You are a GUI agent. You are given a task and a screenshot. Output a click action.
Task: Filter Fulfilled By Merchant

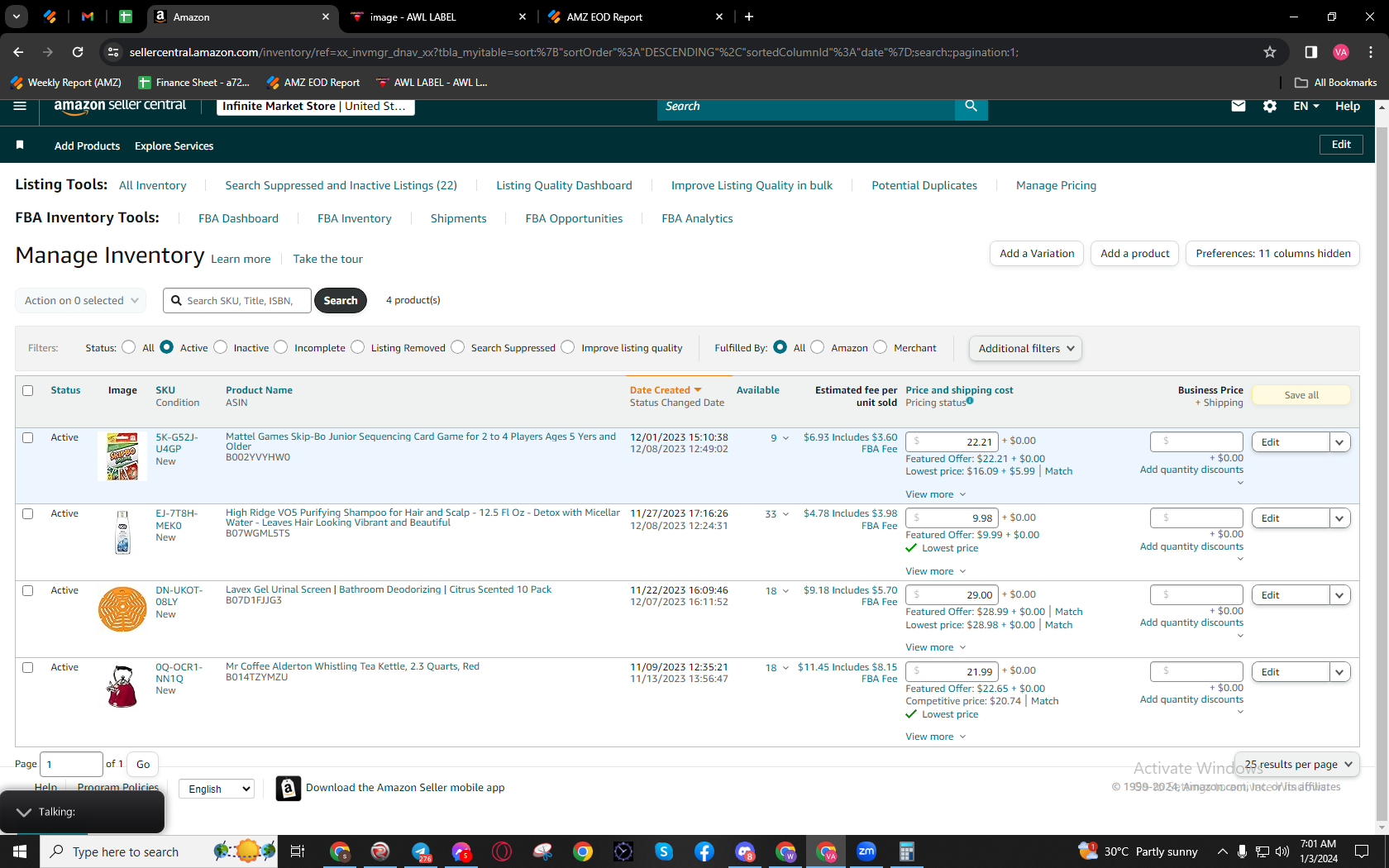tap(880, 347)
